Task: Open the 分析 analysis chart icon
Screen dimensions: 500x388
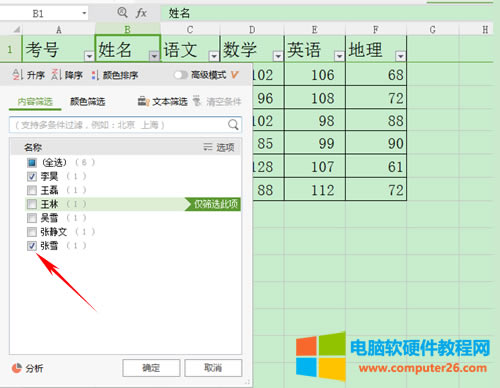Action: [17, 368]
